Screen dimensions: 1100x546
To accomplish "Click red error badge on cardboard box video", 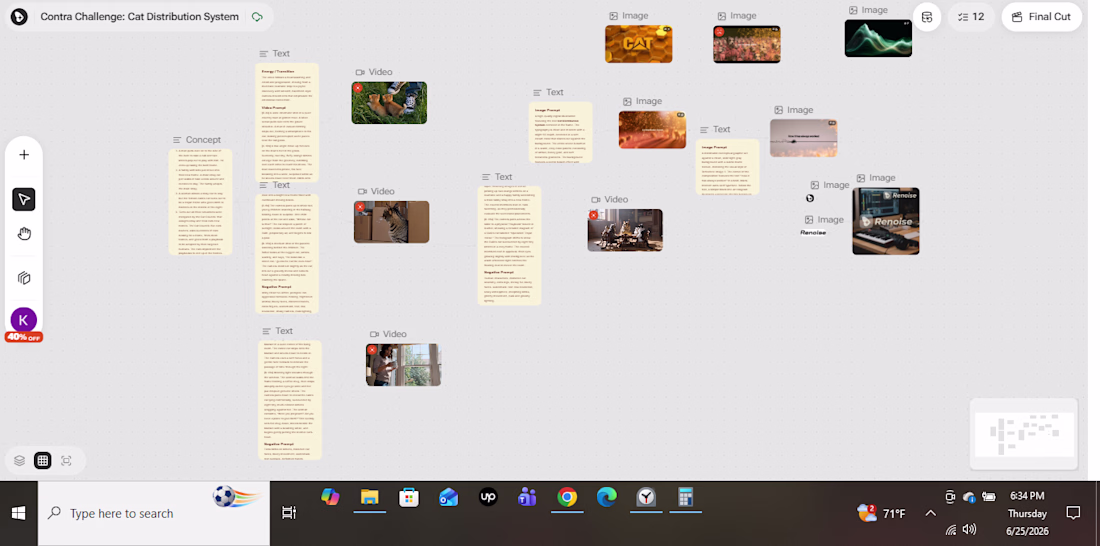I will coord(360,207).
